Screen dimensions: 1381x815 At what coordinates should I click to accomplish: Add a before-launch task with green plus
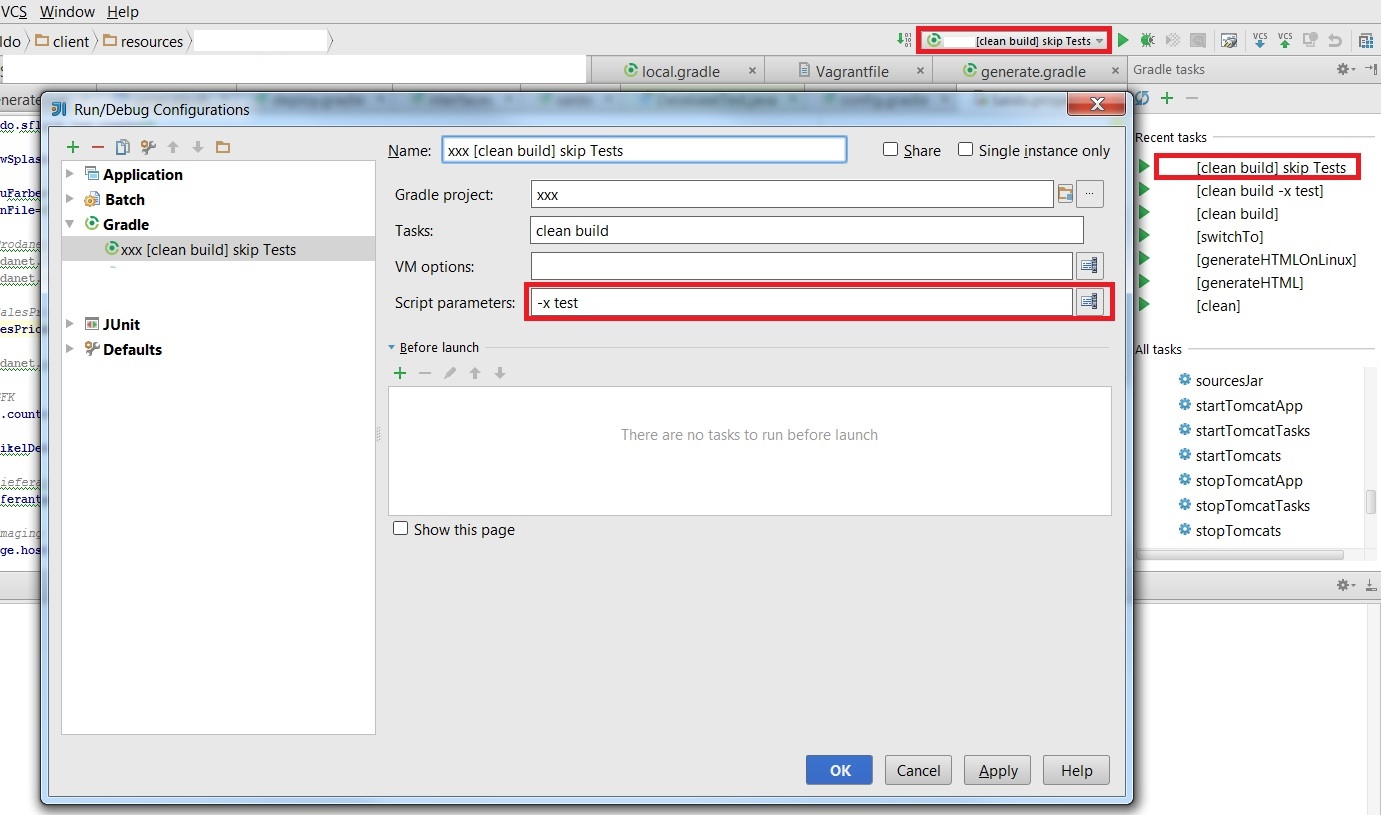click(x=400, y=373)
